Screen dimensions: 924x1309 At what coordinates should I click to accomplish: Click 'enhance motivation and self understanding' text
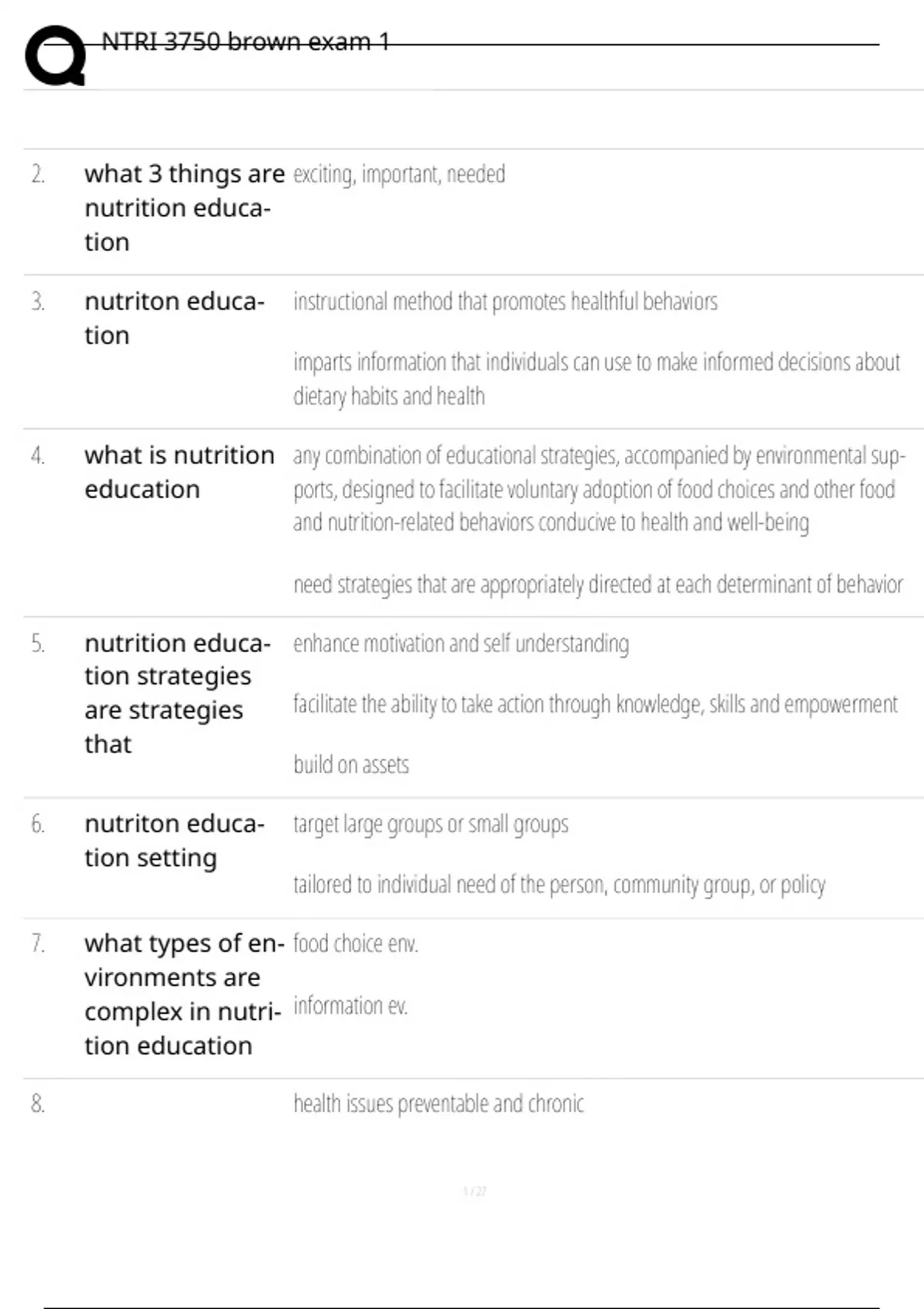(x=460, y=644)
